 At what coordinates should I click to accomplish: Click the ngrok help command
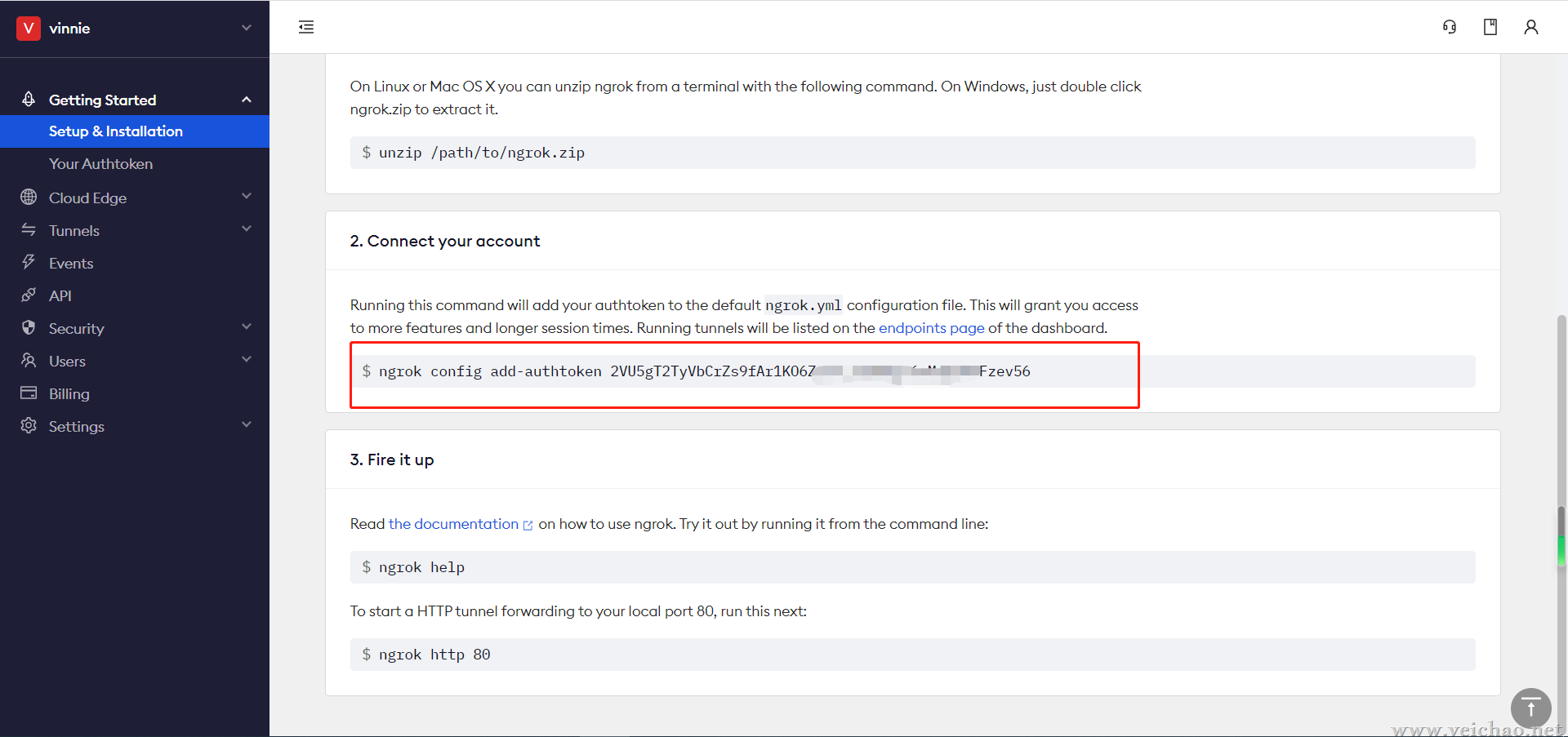click(421, 567)
